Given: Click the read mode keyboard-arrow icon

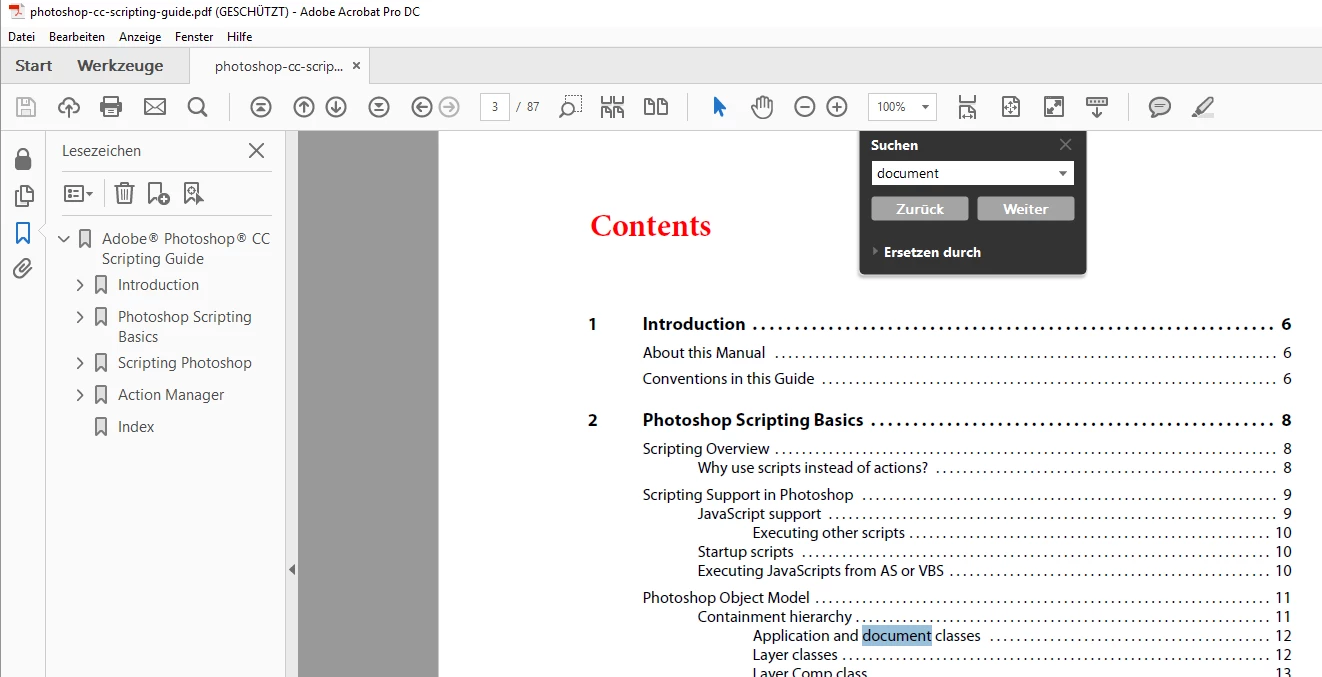Looking at the screenshot, I should [x=1097, y=107].
